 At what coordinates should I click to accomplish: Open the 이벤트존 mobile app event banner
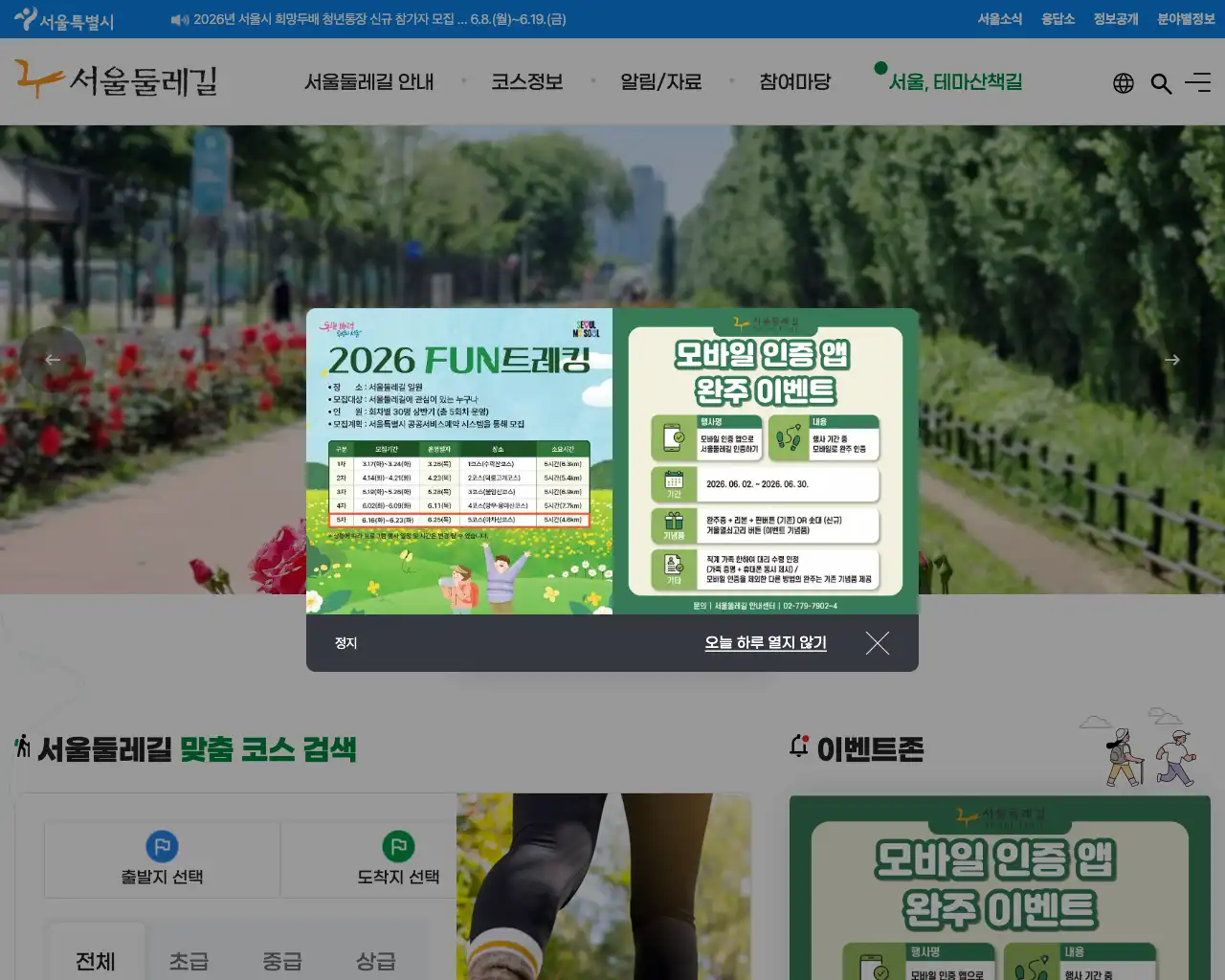1000,887
